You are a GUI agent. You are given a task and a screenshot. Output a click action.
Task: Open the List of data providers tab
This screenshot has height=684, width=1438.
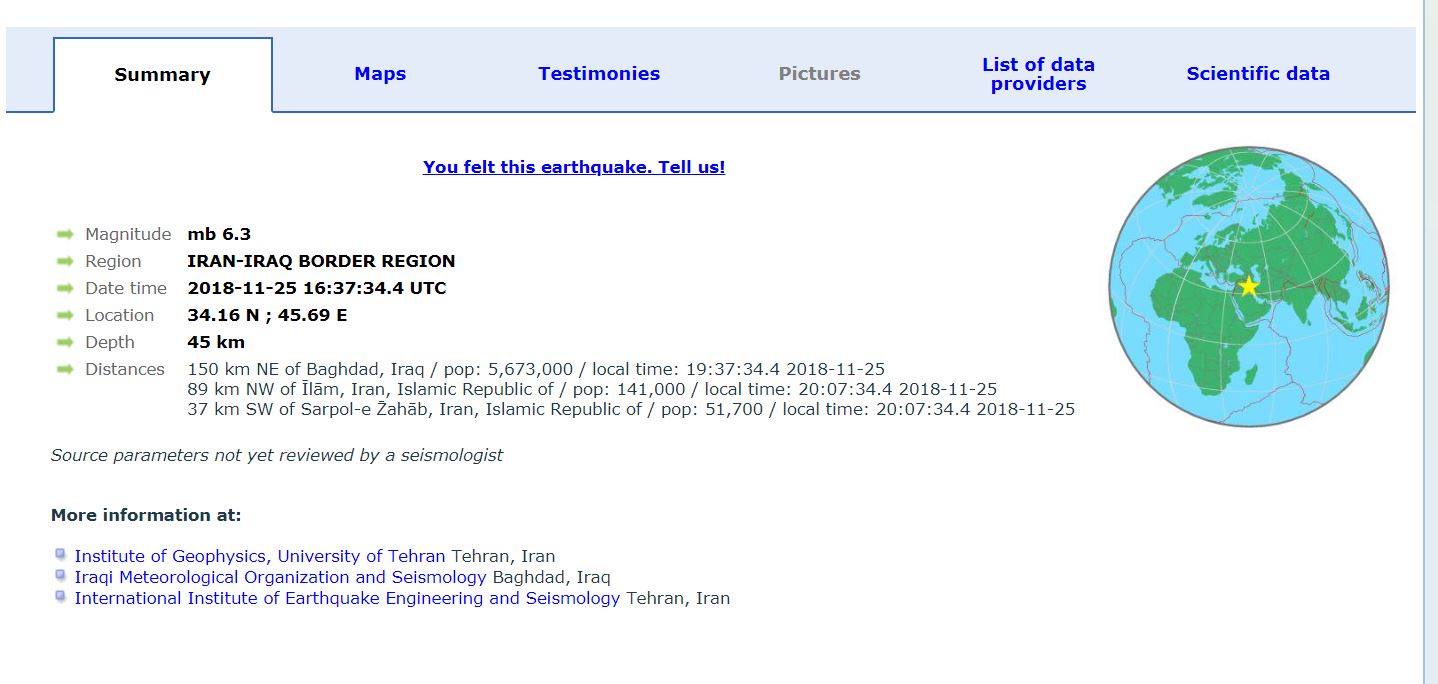click(1038, 74)
